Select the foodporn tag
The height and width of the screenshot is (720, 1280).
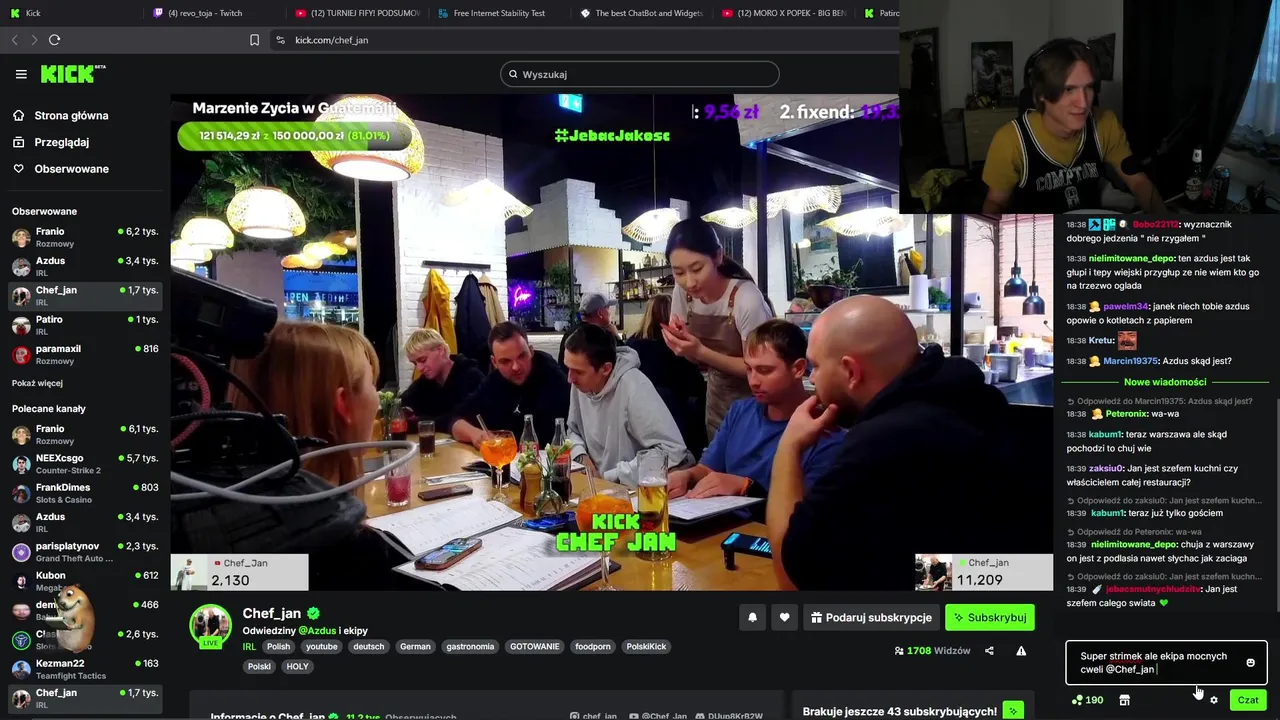click(592, 647)
